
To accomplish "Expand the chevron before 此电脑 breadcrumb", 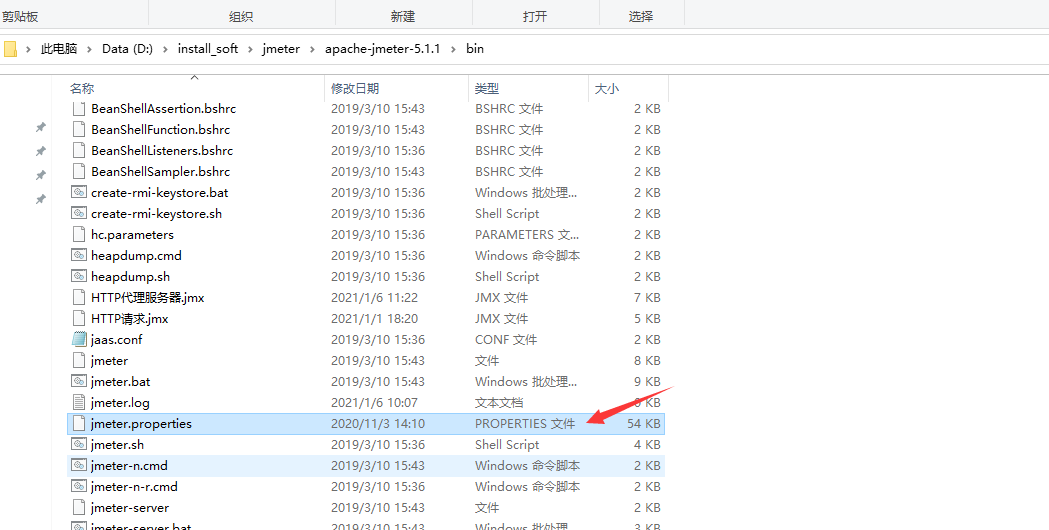I will [x=28, y=49].
